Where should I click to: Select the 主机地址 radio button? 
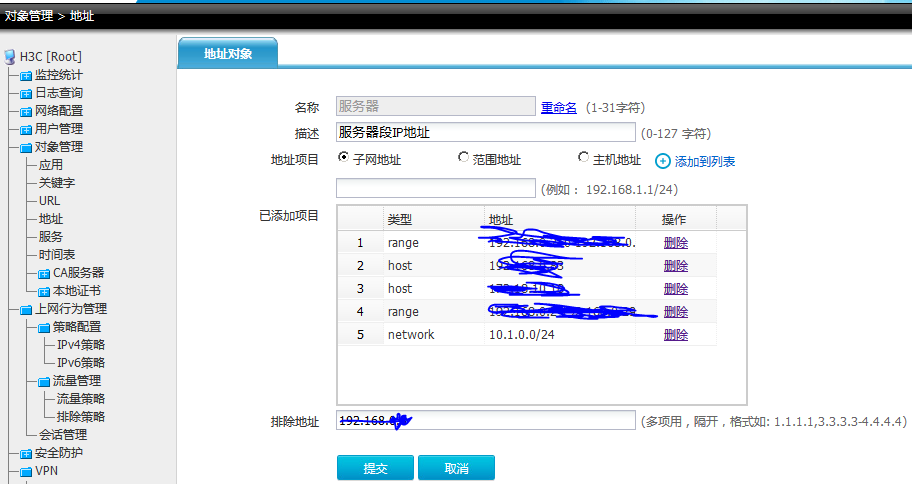[583, 157]
